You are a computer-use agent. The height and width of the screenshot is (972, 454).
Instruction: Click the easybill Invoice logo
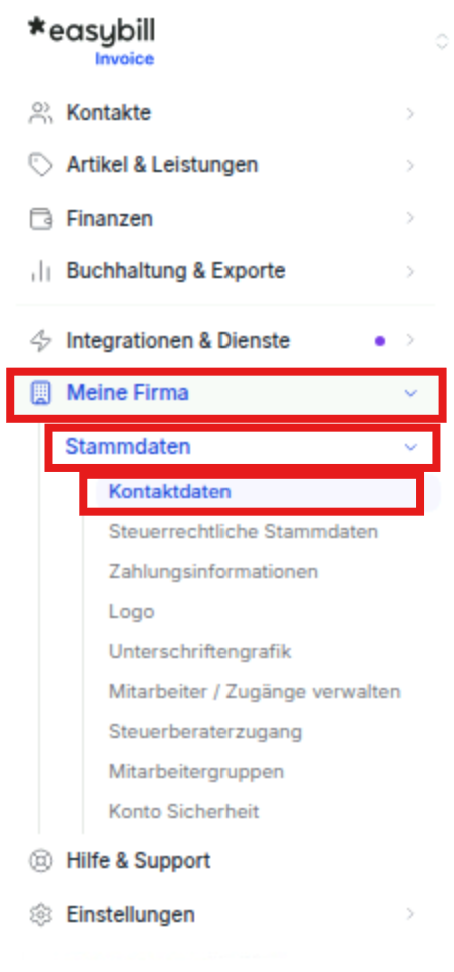click(x=92, y=42)
